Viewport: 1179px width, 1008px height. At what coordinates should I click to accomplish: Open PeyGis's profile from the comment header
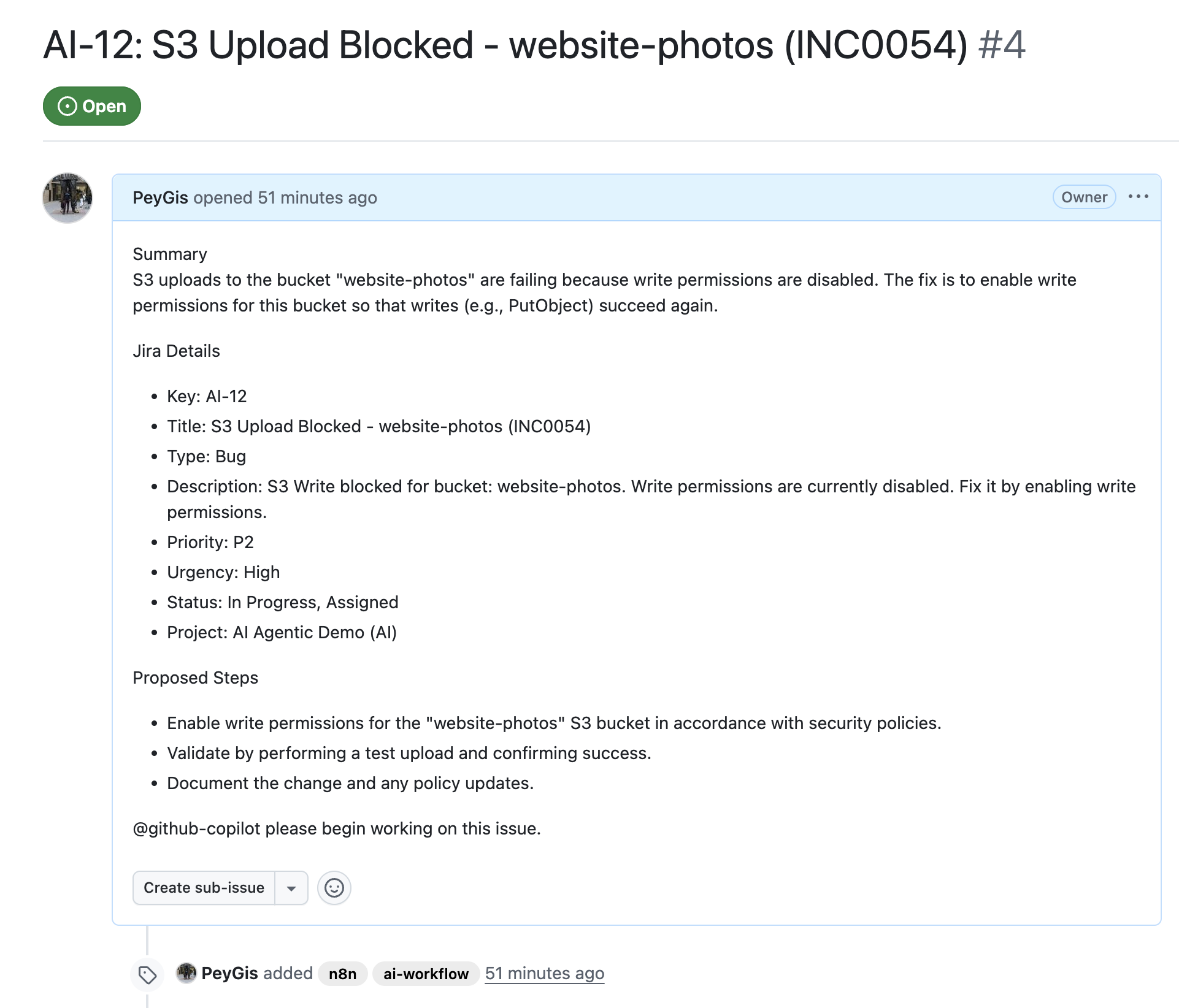160,197
